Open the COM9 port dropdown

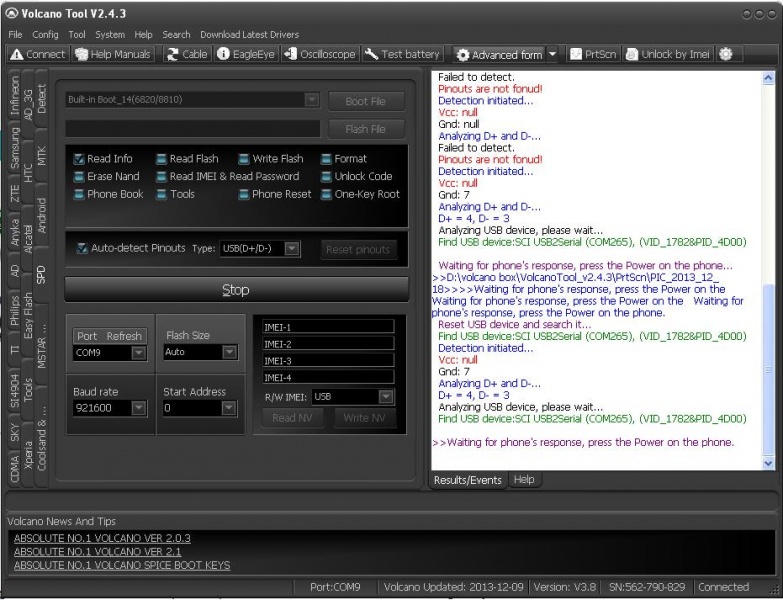pyautogui.click(x=139, y=353)
